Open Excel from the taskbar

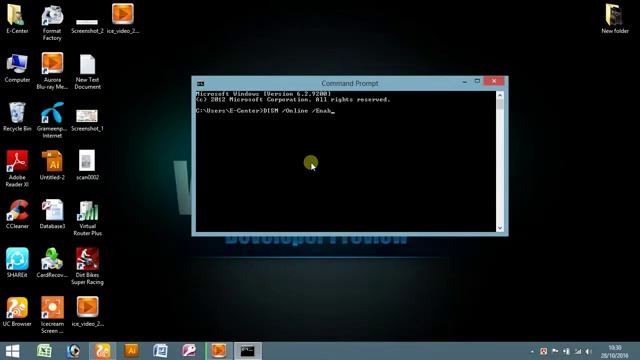[44, 351]
